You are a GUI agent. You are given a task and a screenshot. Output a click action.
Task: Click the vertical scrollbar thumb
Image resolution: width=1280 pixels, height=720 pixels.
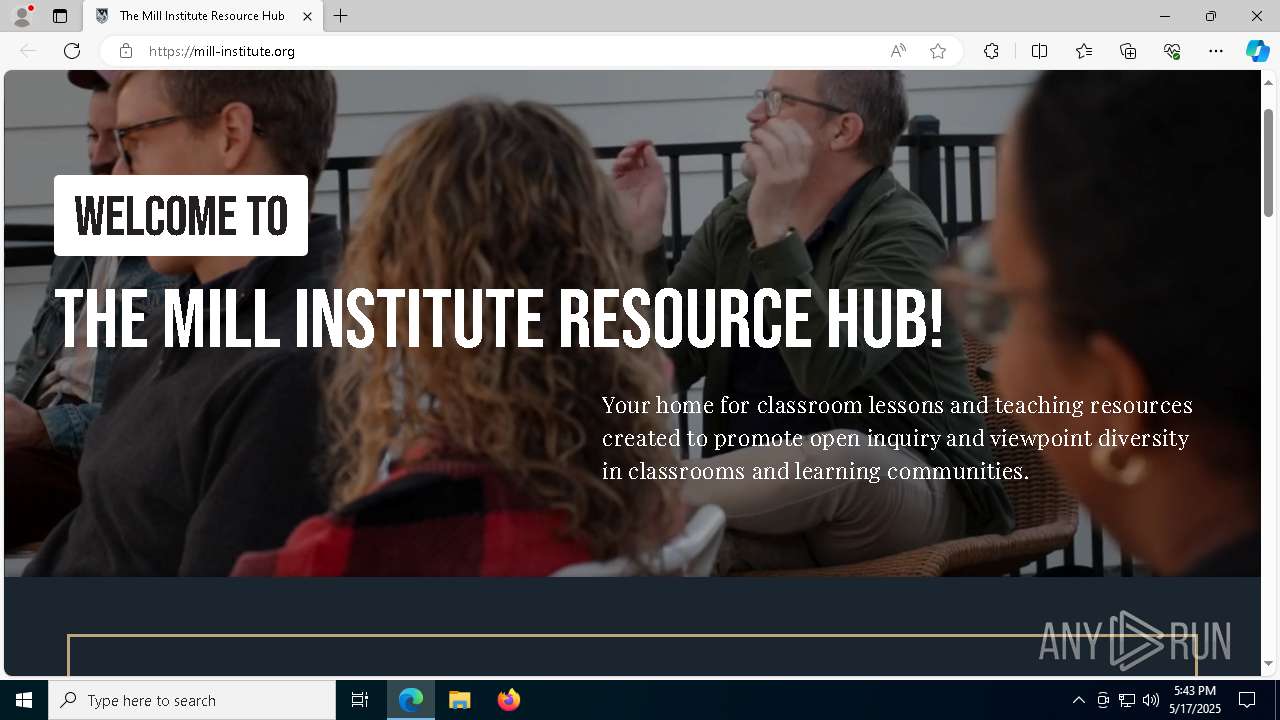[1269, 162]
